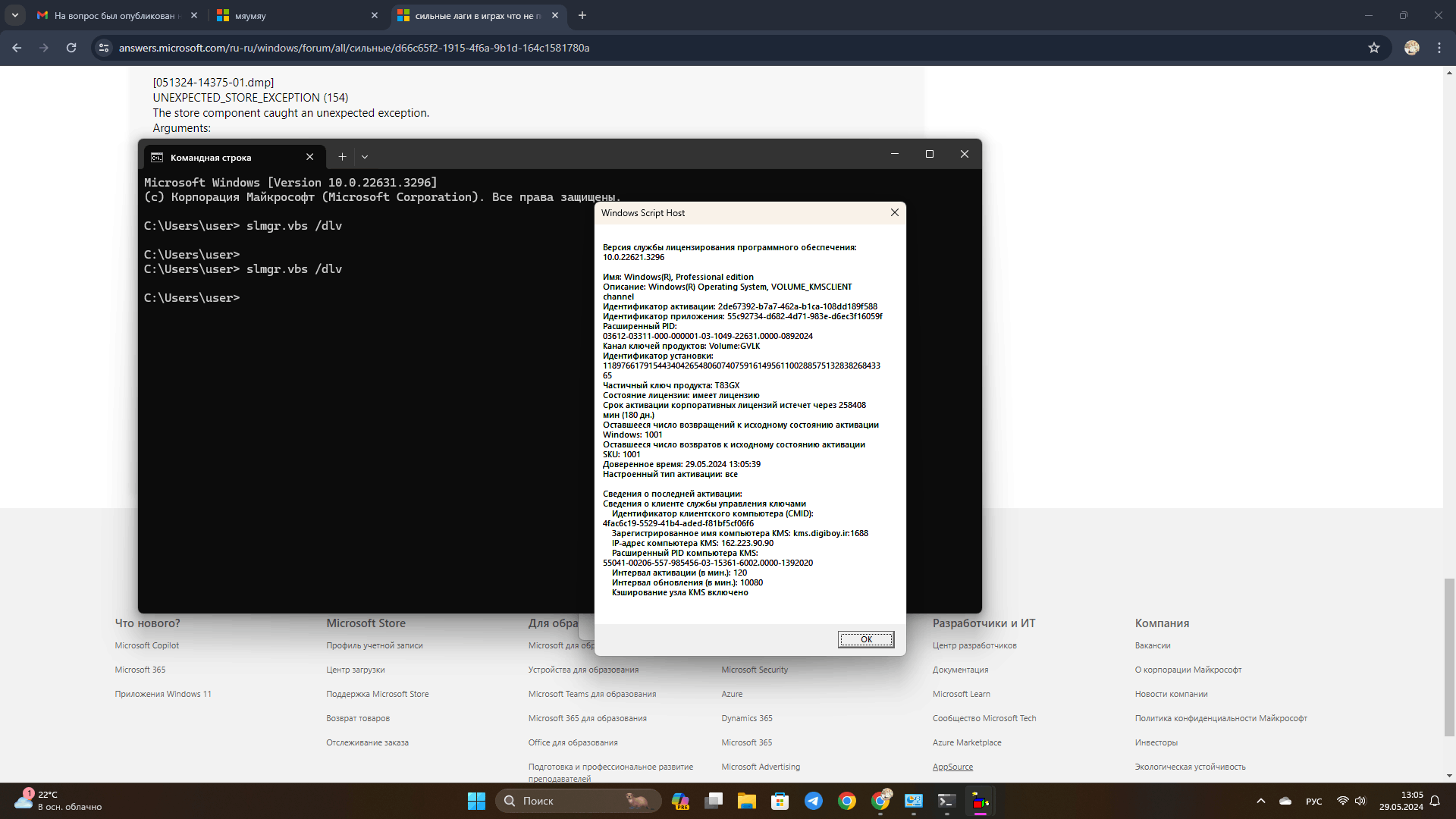This screenshot has height=819, width=1456.
Task: Open Инвесторы footer link
Action: coord(1156,742)
